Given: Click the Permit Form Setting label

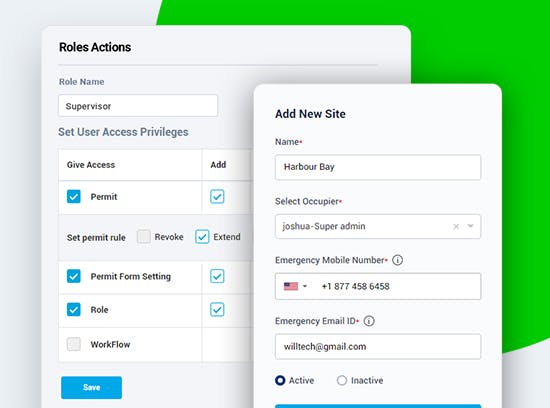Looking at the screenshot, I should click(x=130, y=276).
